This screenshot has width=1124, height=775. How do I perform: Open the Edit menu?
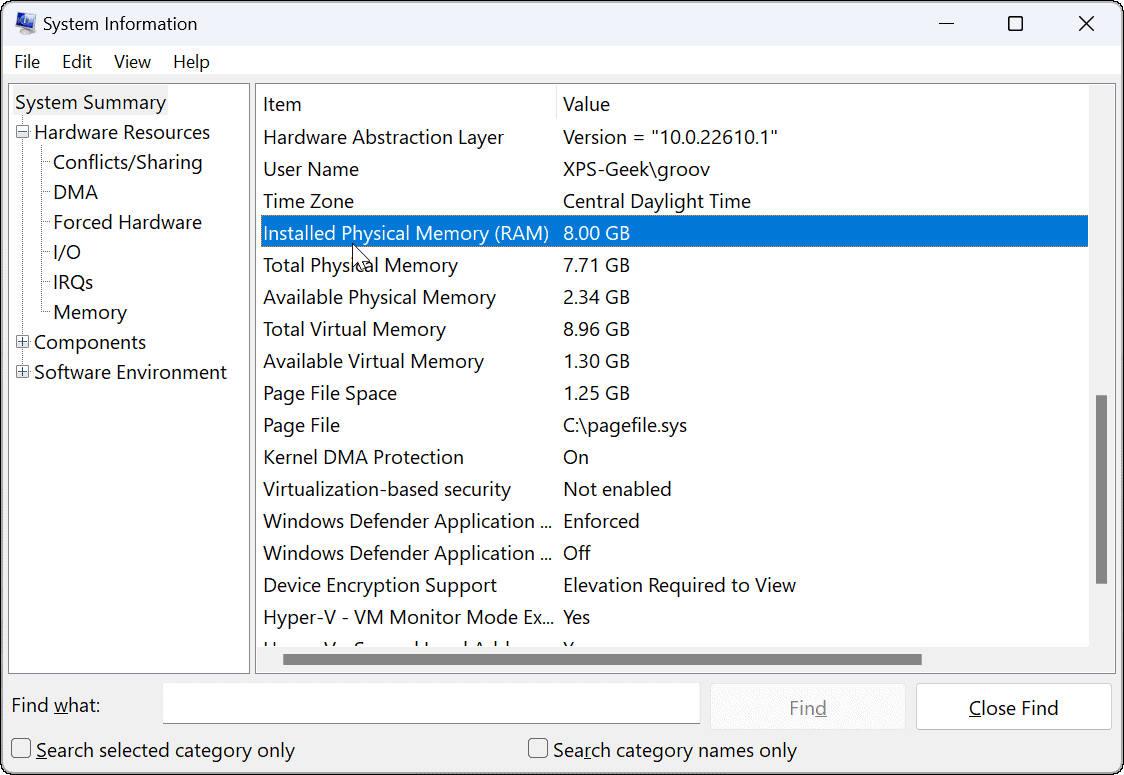77,62
